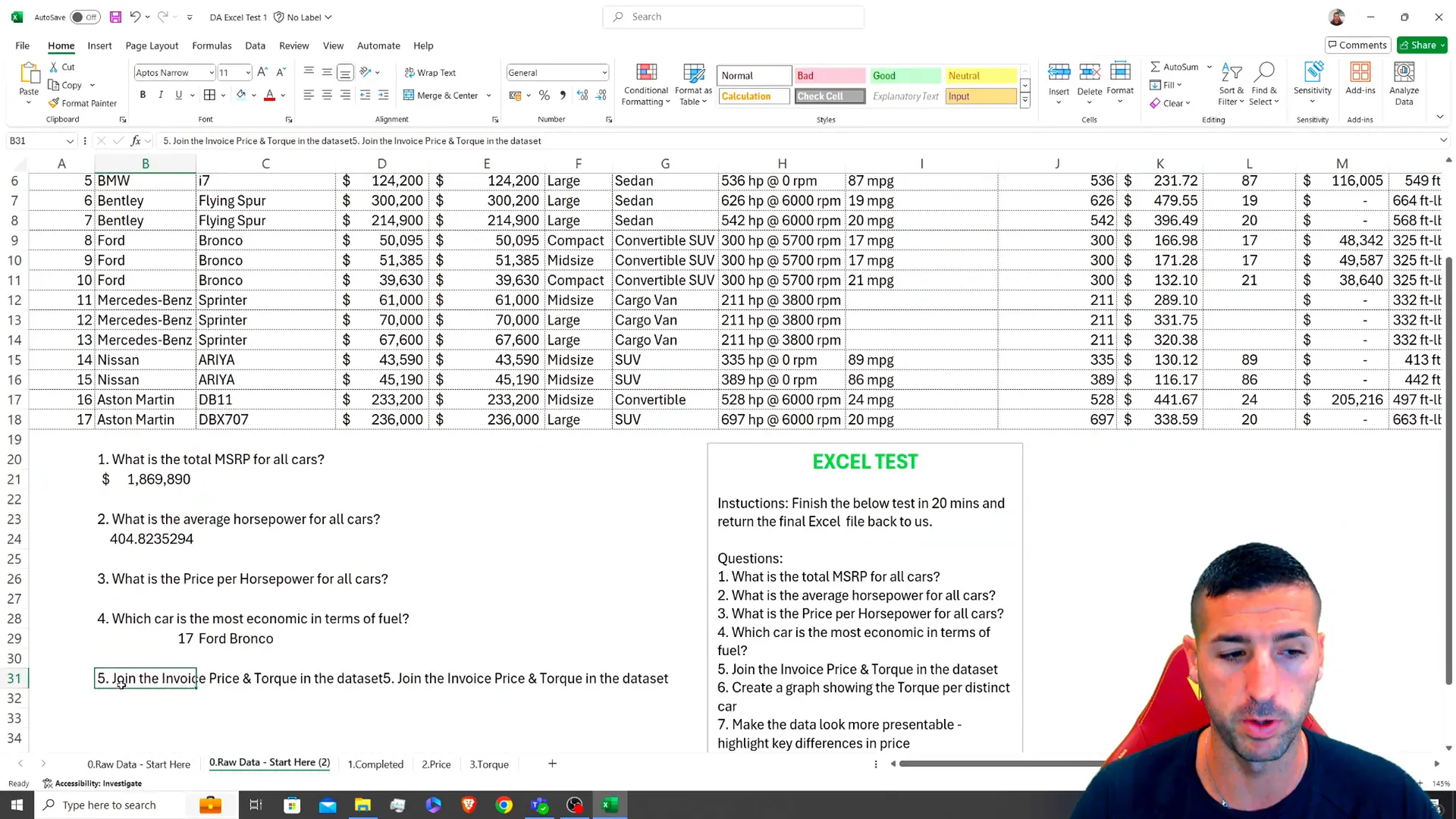Click Increase Decimal icon
This screenshot has width=1456, height=819.
[x=582, y=95]
